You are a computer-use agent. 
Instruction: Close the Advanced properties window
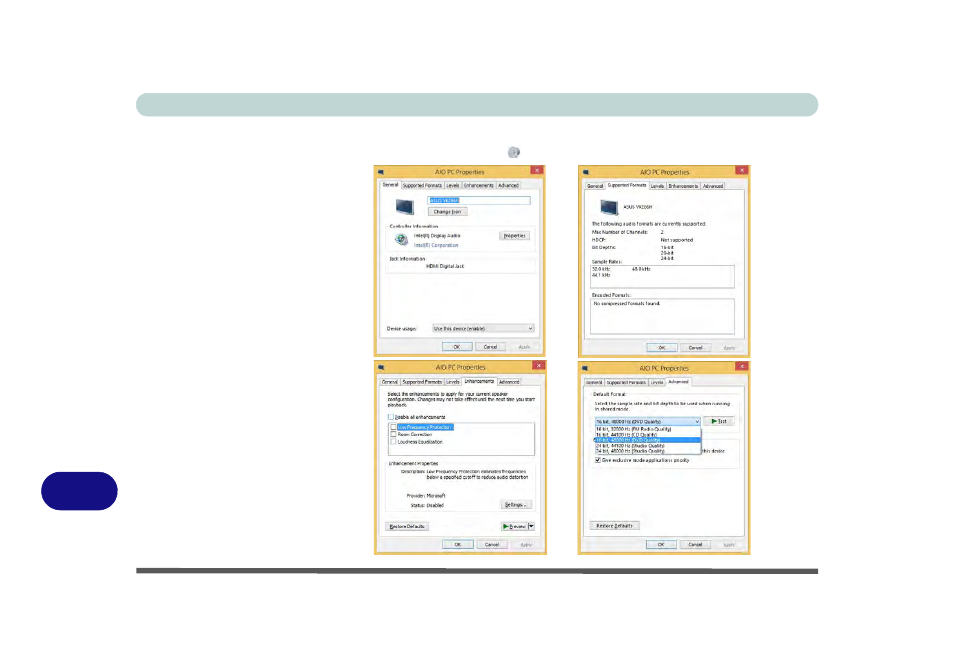click(742, 366)
